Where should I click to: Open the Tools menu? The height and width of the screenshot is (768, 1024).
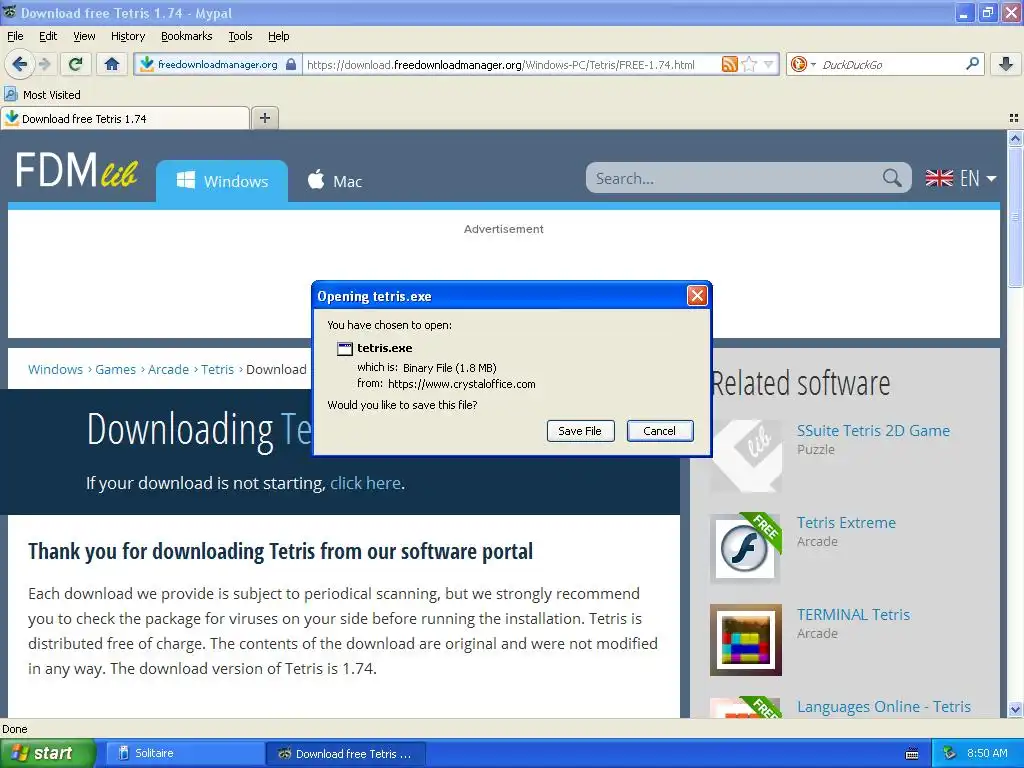coord(240,36)
